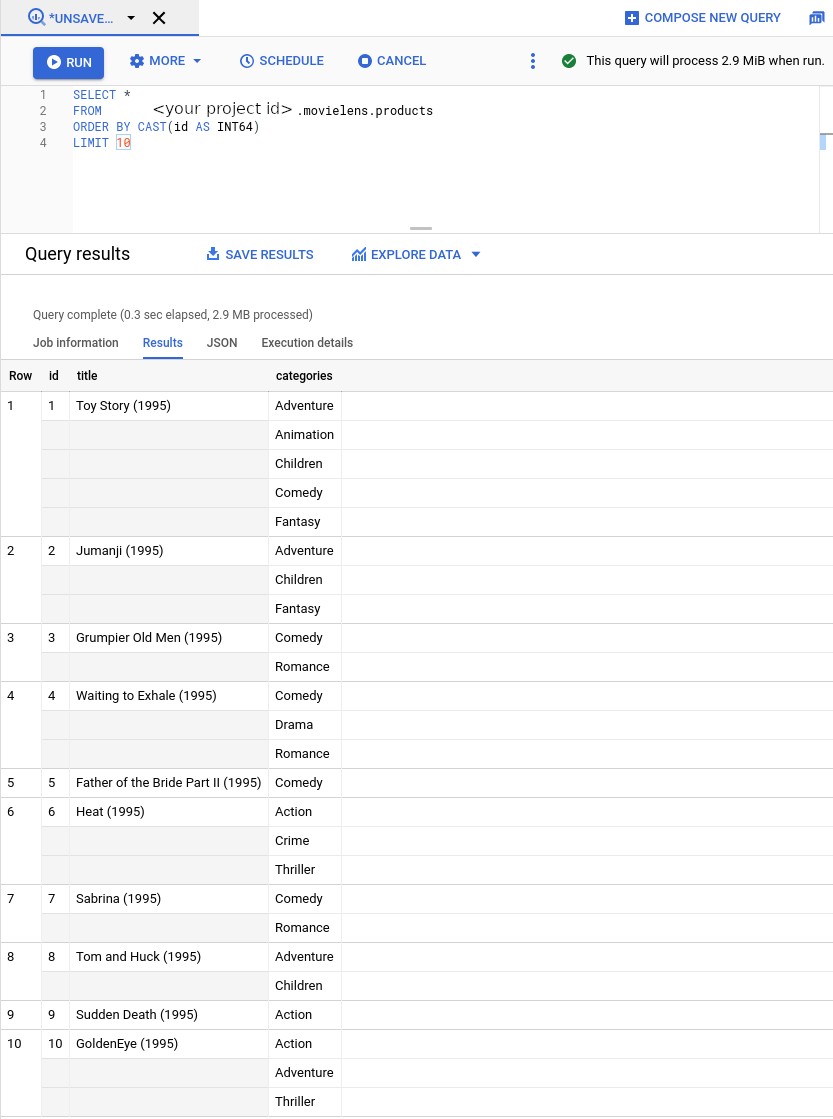Click the plus icon on COMPOSE NEW QUERY
This screenshot has width=833, height=1119.
(631, 17)
